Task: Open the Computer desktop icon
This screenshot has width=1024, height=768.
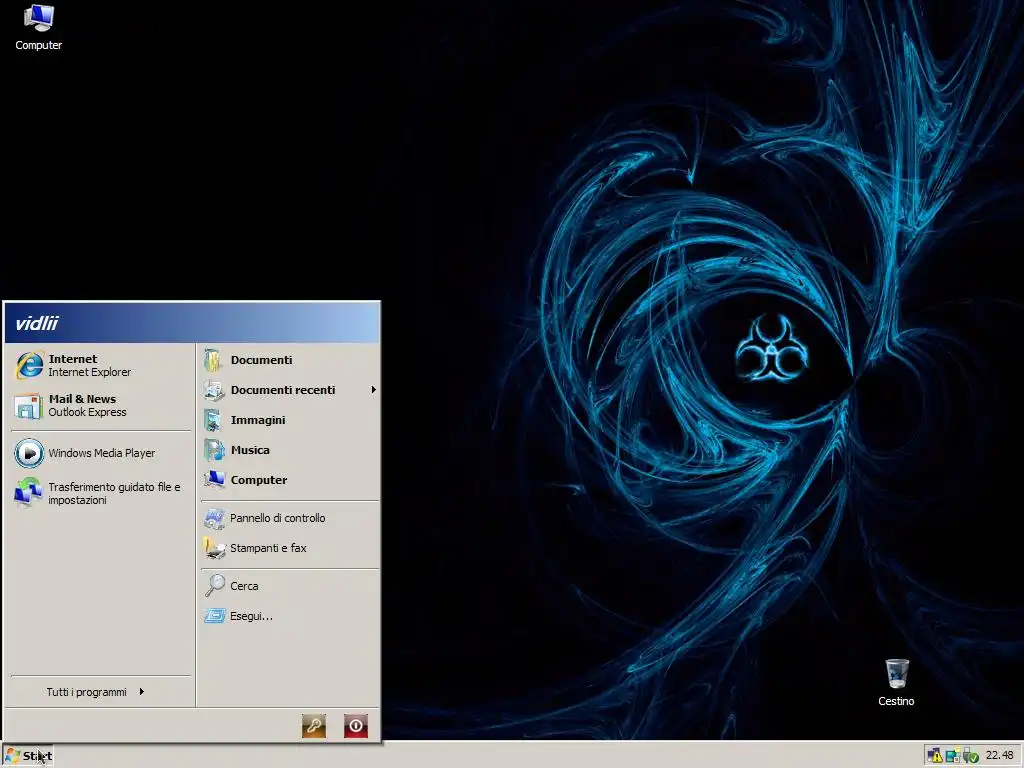Action: click(38, 27)
